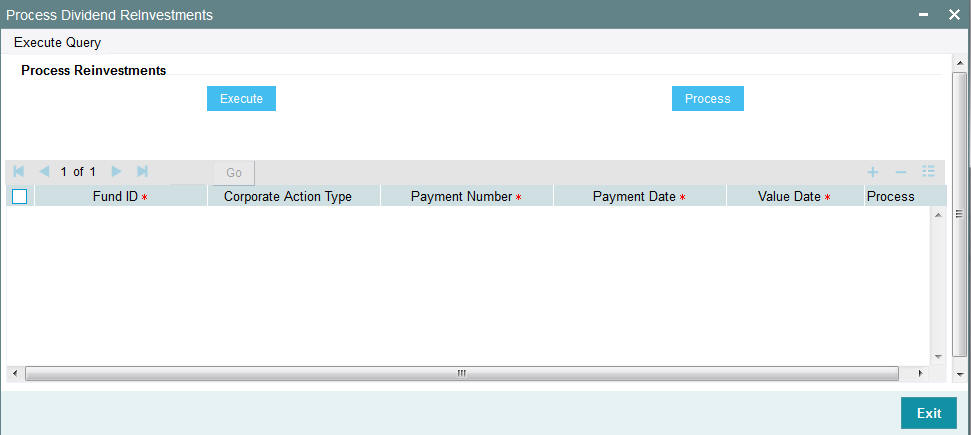Click the Go button
Image resolution: width=971 pixels, height=435 pixels.
234,173
